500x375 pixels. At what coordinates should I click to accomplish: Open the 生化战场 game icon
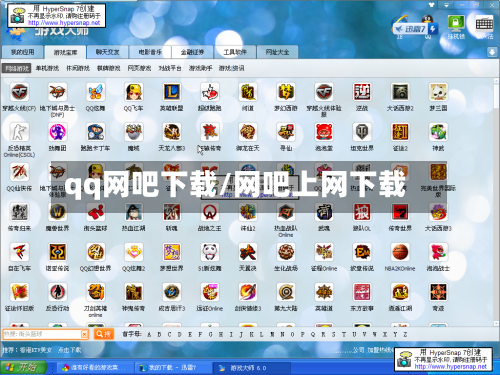(x=286, y=252)
